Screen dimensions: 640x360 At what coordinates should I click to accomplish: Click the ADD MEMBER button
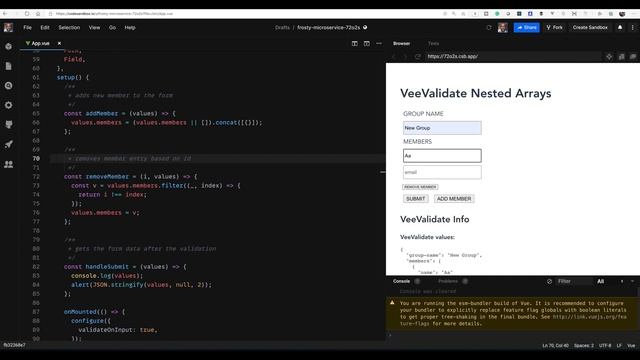click(x=454, y=199)
